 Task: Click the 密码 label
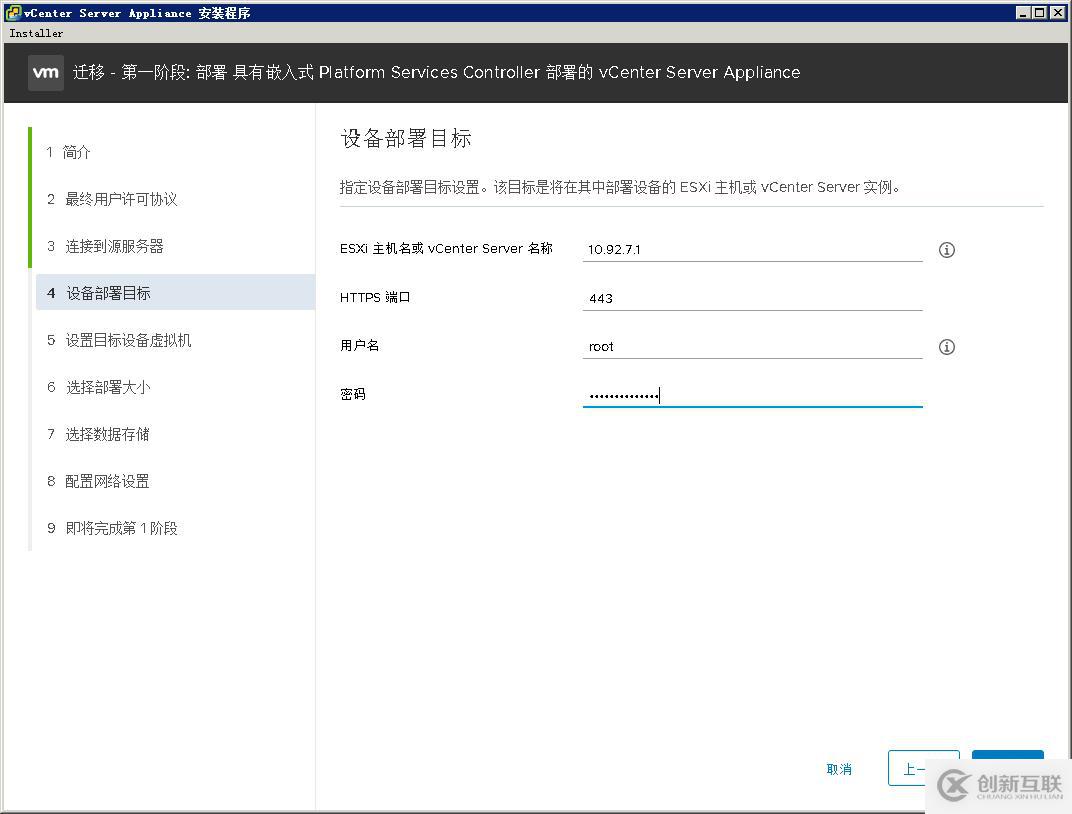(353, 394)
